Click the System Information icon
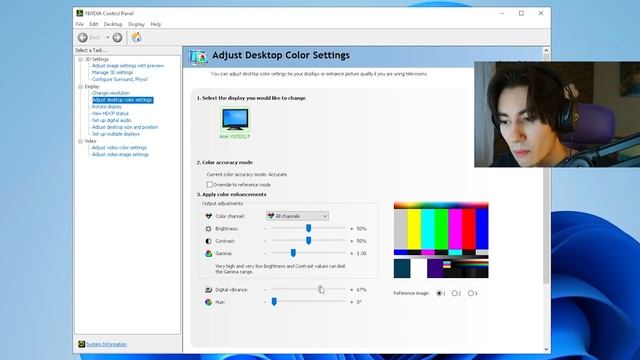The width and height of the screenshot is (640, 360). 81,344
